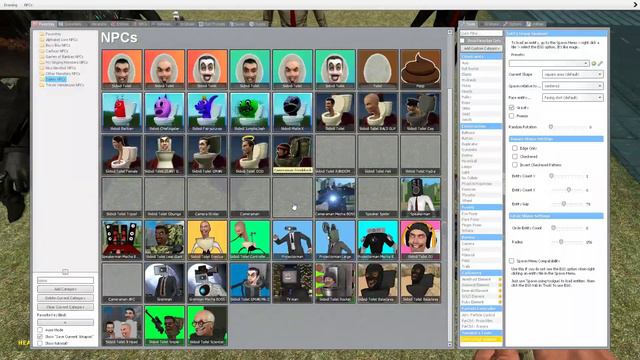The image size is (640, 360).
Task: Select the green creature toilet NPC
Action: (x=250, y=111)
